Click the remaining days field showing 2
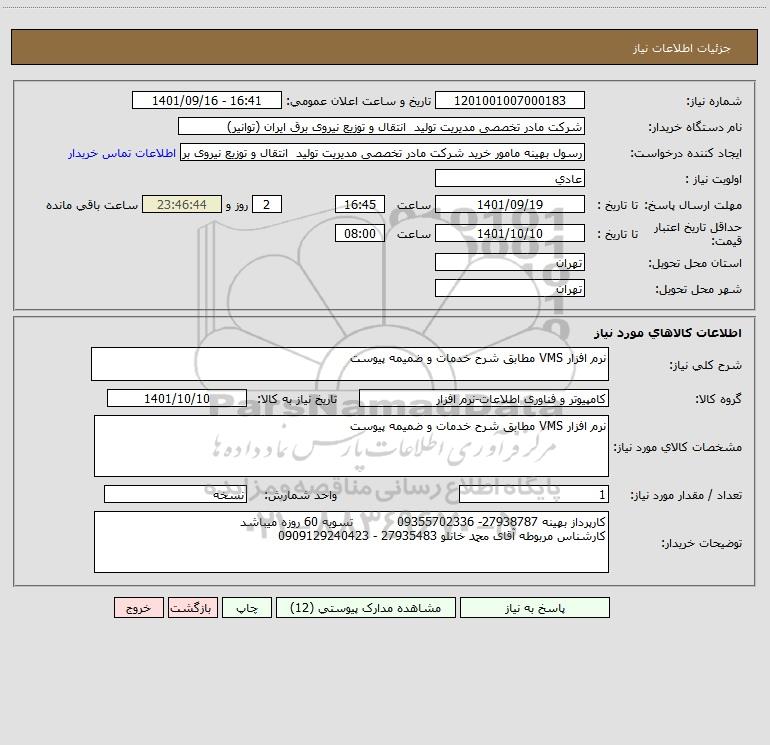The image size is (770, 745). (x=267, y=204)
